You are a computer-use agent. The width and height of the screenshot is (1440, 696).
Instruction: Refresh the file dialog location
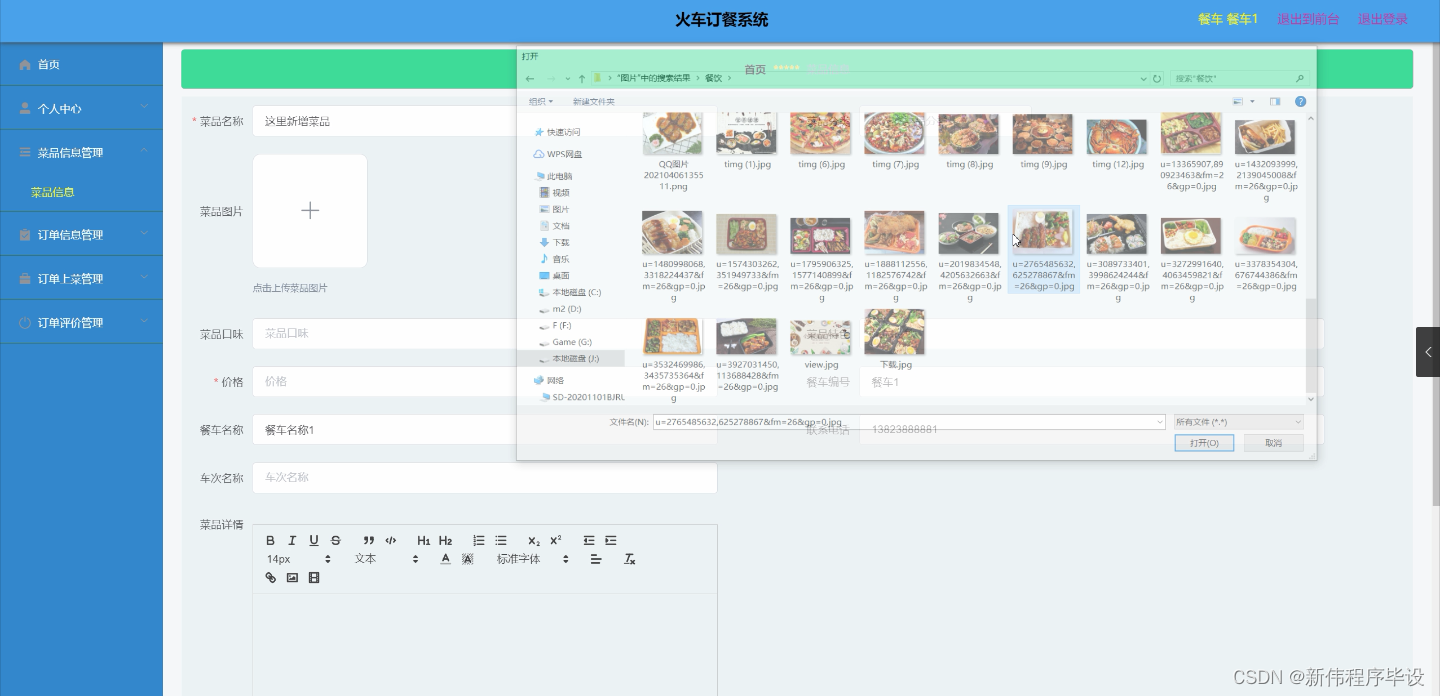(x=1158, y=78)
